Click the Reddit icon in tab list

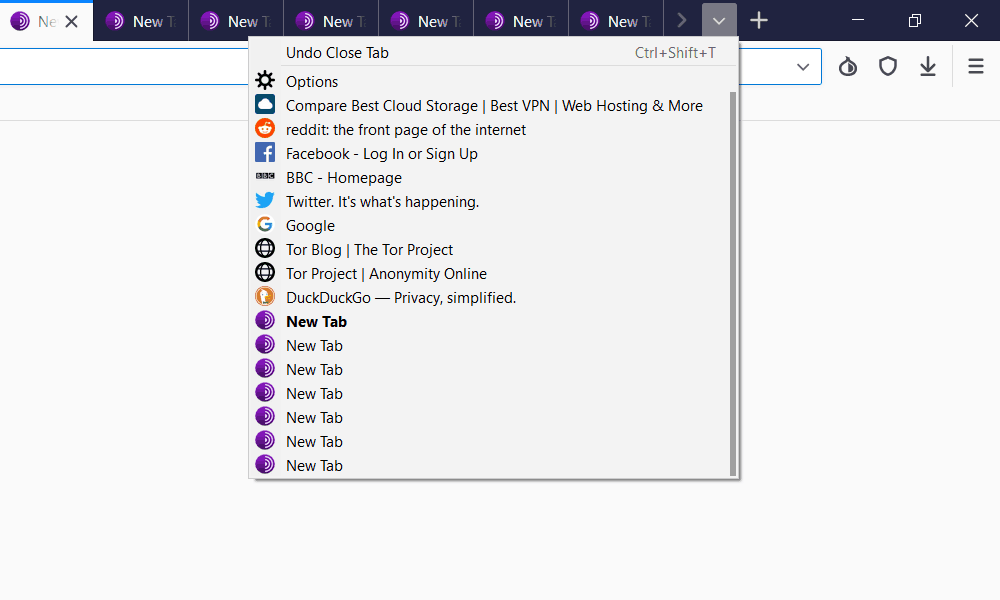(265, 130)
